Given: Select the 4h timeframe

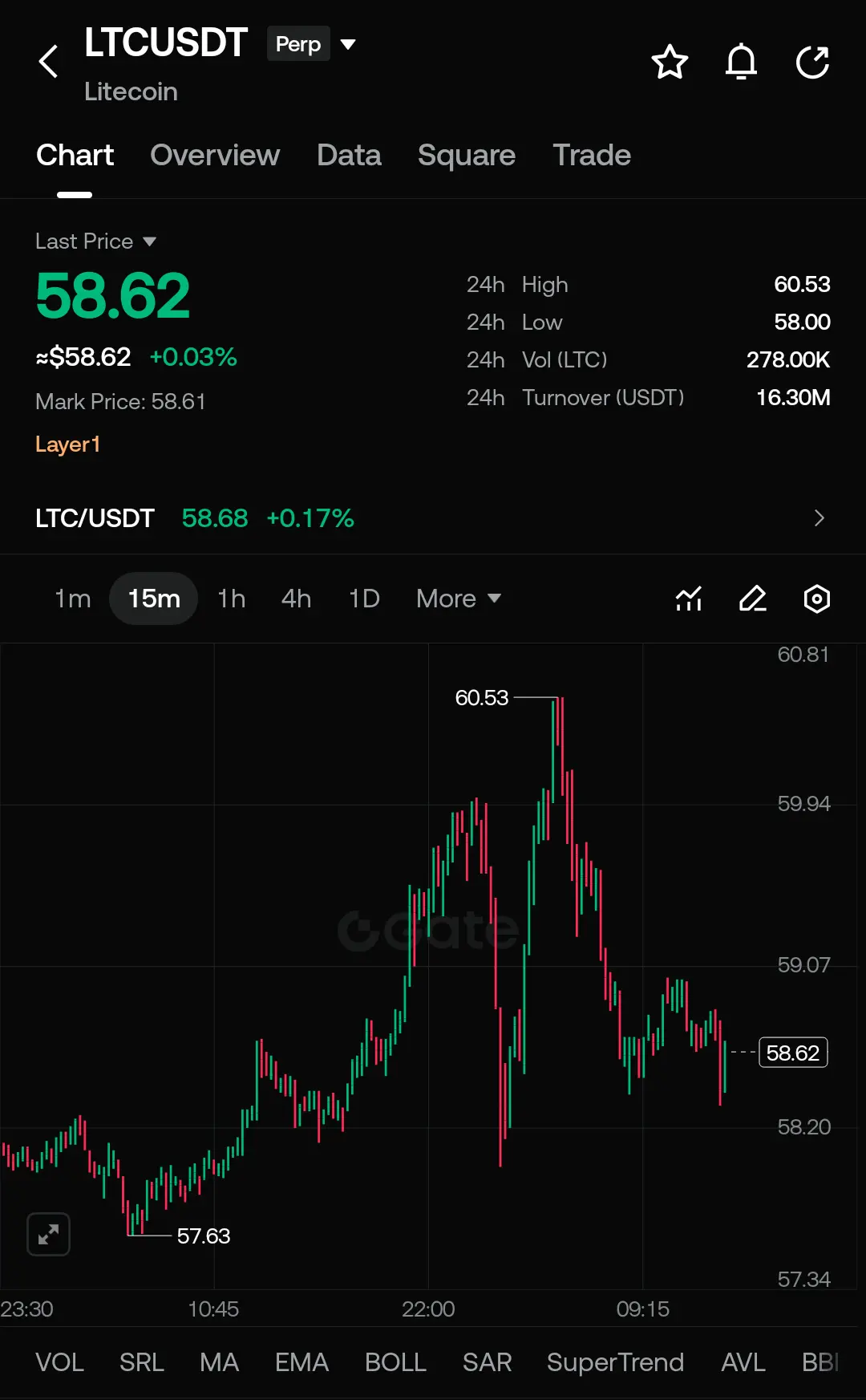Looking at the screenshot, I should point(296,599).
